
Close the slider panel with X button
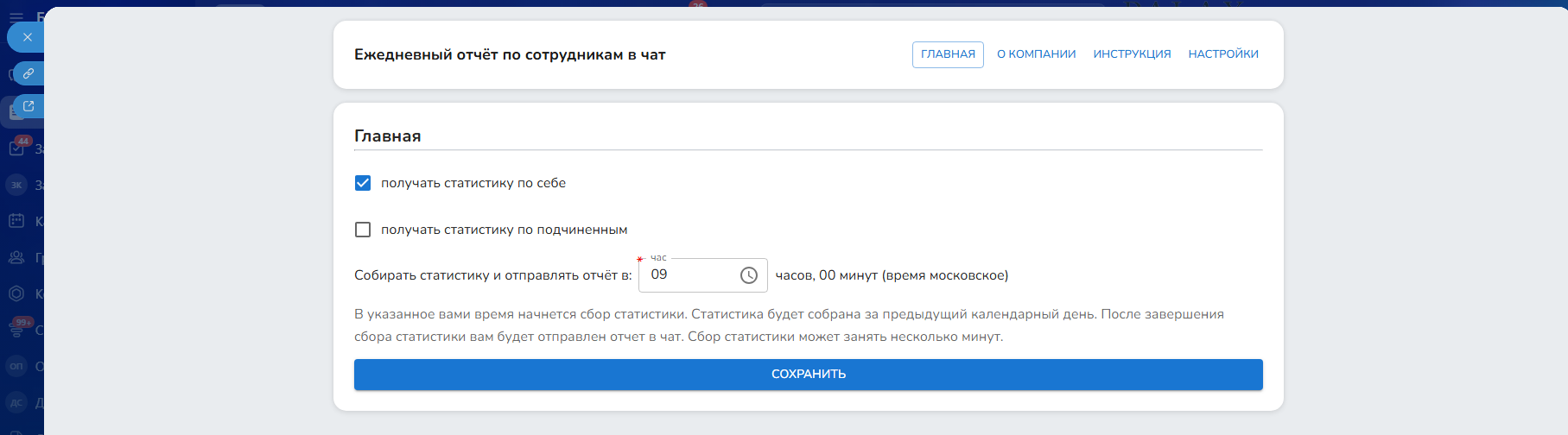point(27,37)
